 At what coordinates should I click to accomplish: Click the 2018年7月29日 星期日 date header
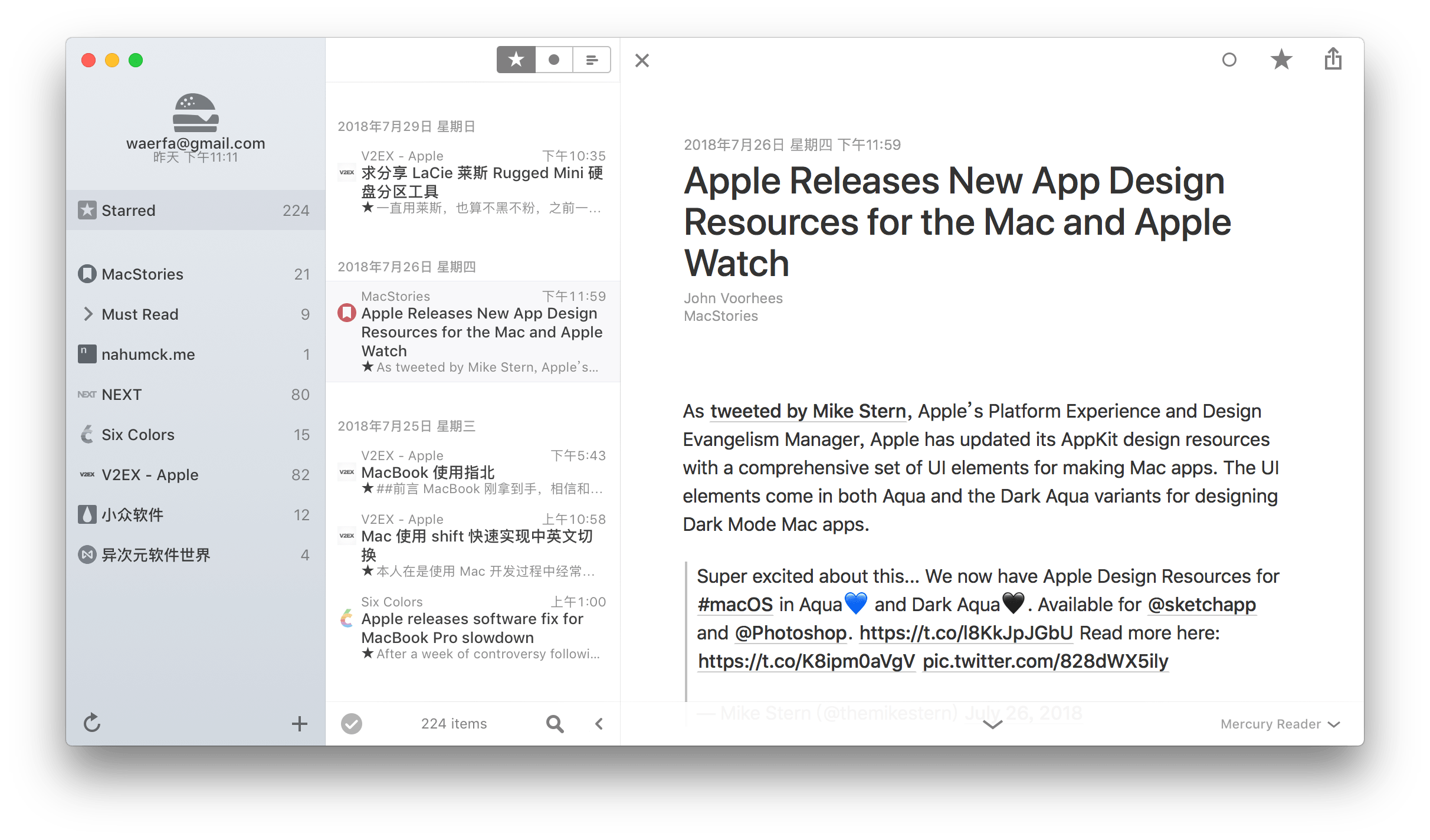[406, 126]
